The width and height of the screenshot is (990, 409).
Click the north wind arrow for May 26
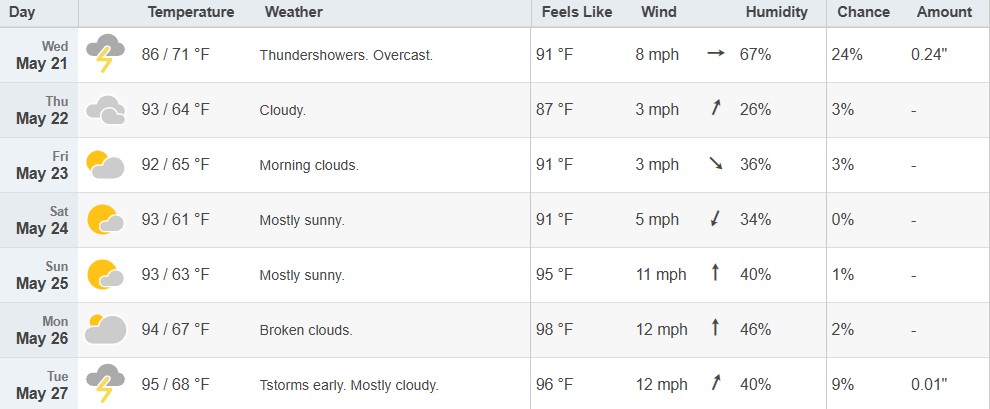715,328
